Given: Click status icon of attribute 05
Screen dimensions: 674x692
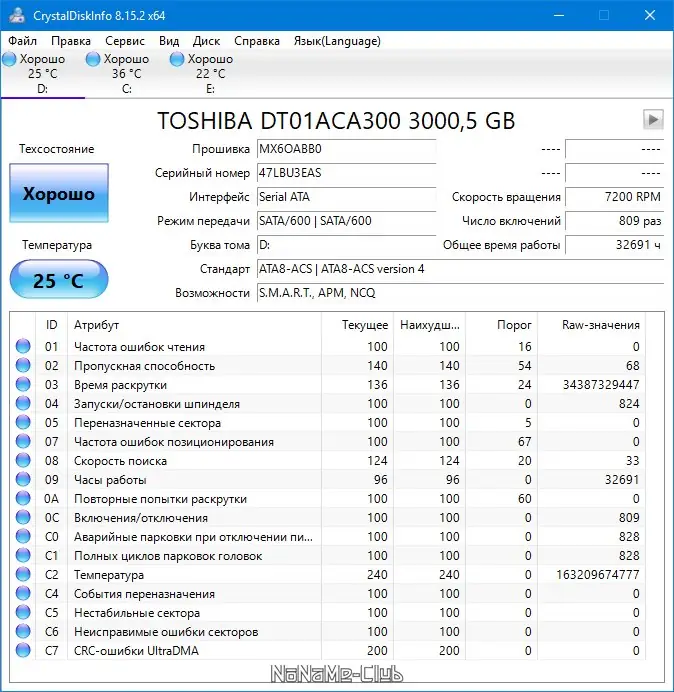Looking at the screenshot, I should pyautogui.click(x=23, y=422).
